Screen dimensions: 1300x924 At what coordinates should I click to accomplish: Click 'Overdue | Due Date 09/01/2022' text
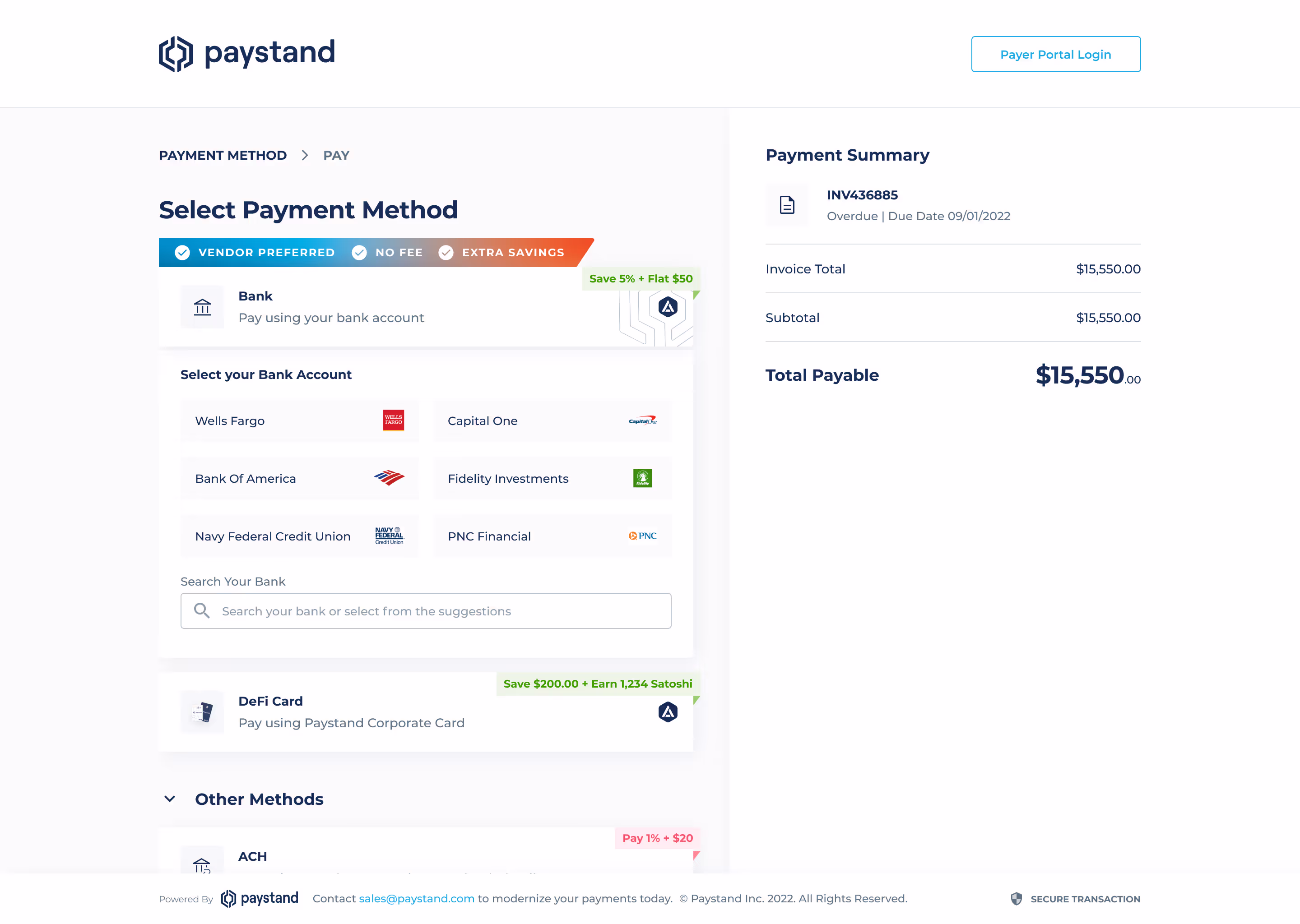(918, 216)
